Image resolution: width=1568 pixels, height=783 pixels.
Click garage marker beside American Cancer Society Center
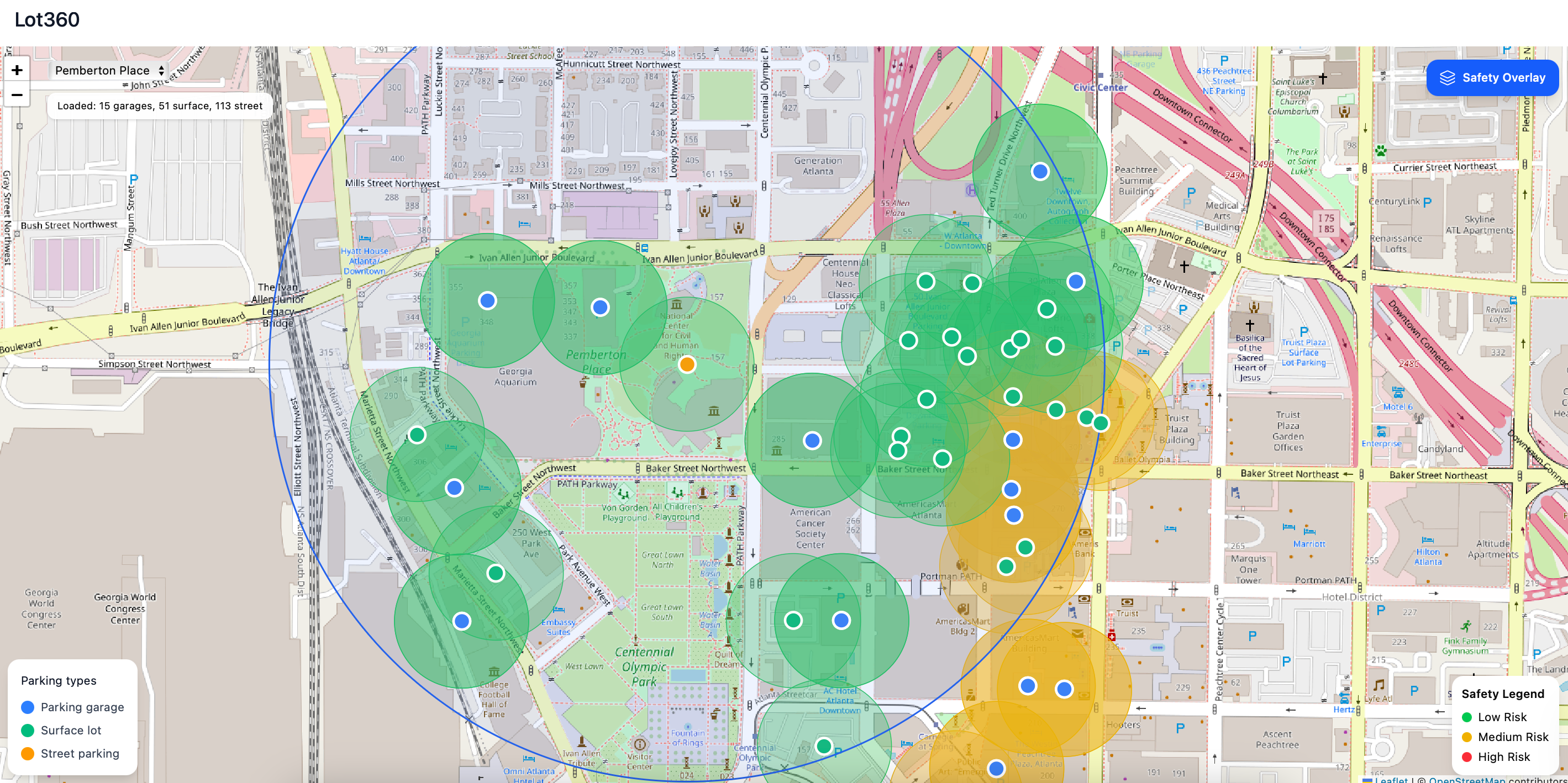tap(812, 441)
